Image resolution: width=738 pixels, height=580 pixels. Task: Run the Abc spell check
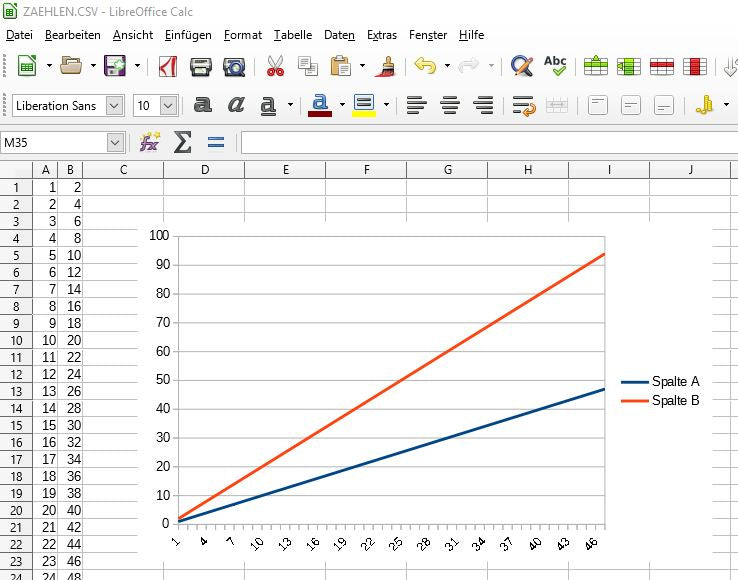(x=555, y=65)
